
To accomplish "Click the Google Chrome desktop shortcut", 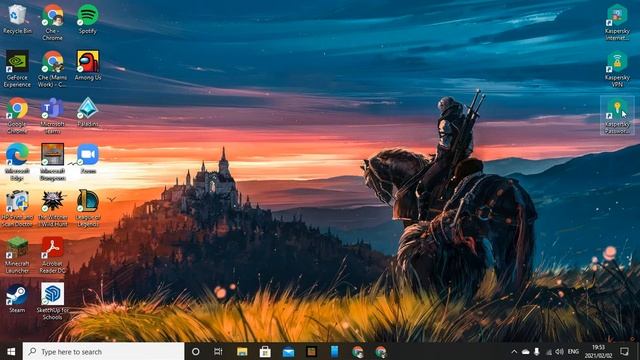I will click(x=17, y=116).
